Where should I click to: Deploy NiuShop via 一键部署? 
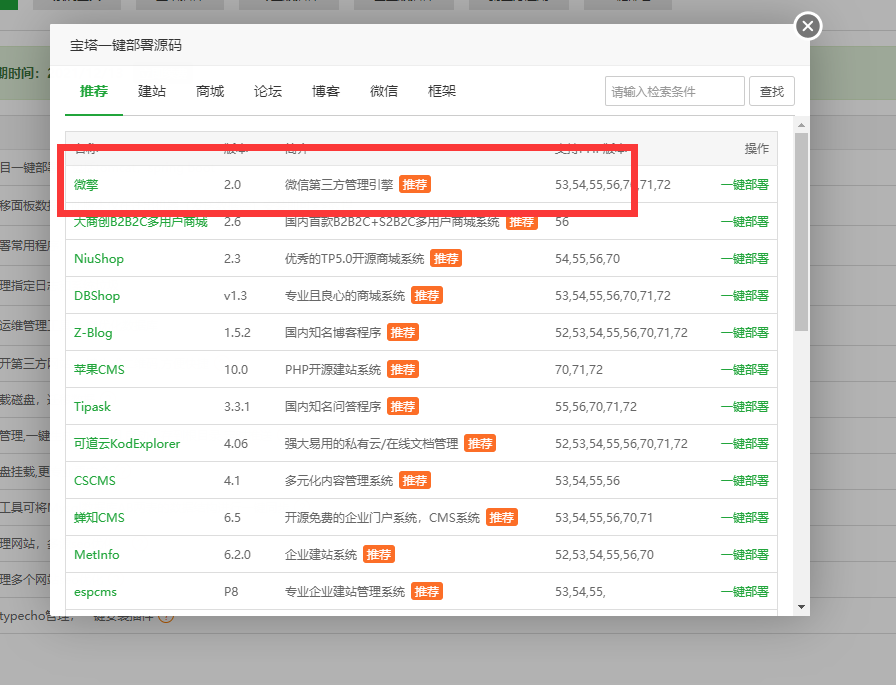745,259
